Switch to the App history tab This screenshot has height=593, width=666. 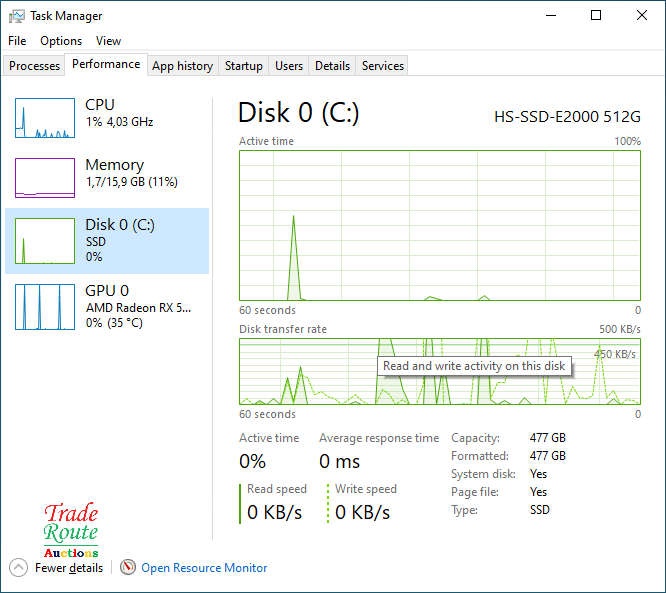[x=182, y=66]
